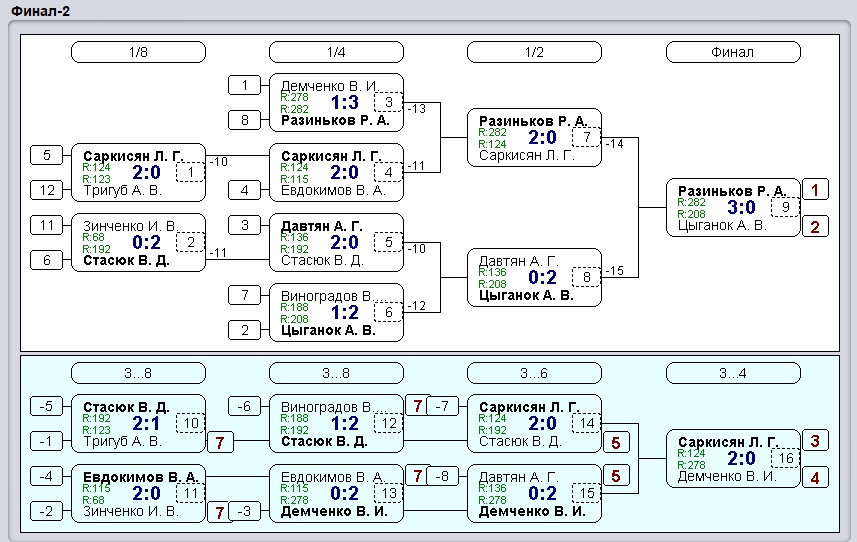Click the red second place box 2
The height and width of the screenshot is (542, 857).
tap(815, 226)
